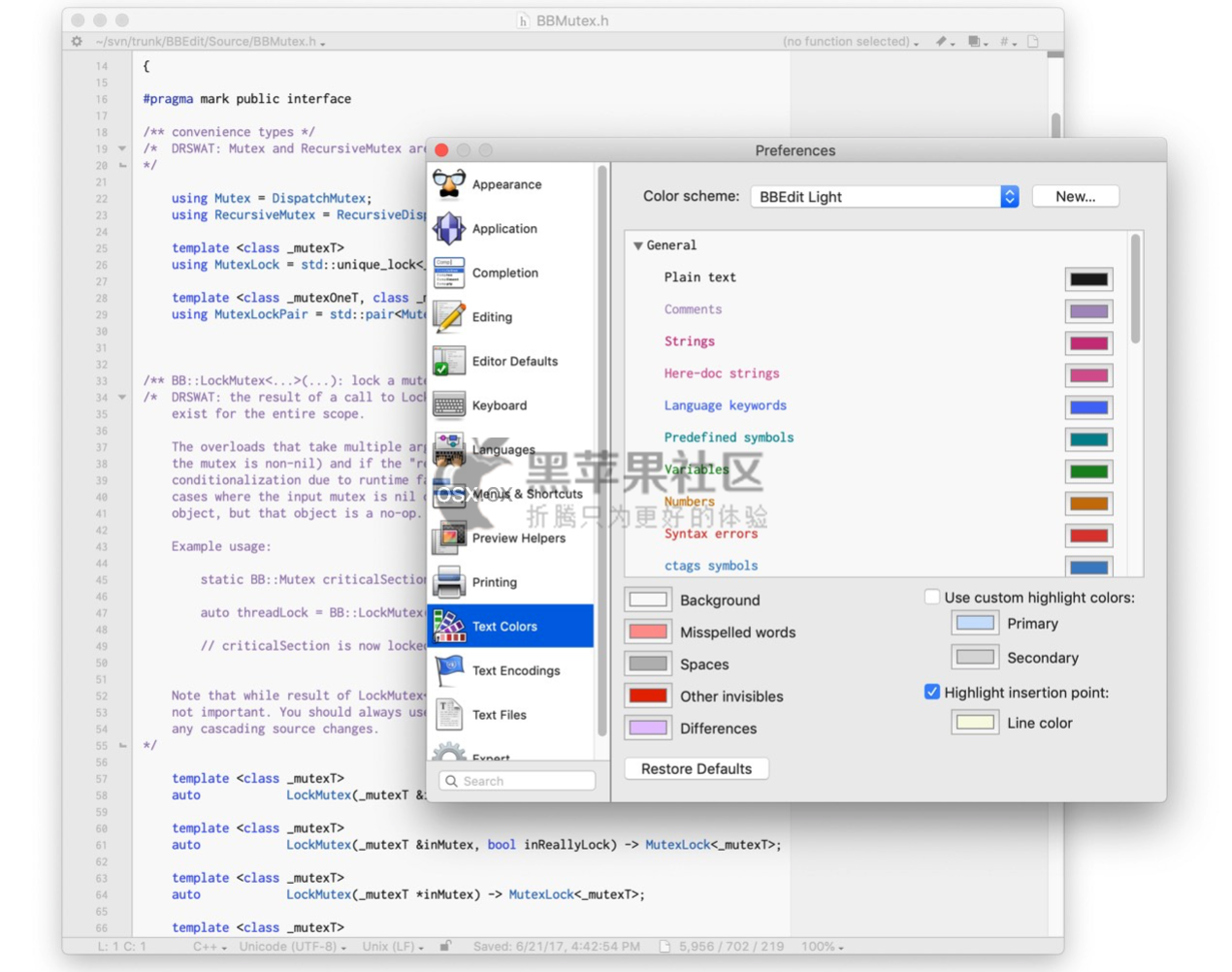Viewport: 1232px width, 972px height.
Task: Click the lock icon in status bar
Action: click(445, 946)
